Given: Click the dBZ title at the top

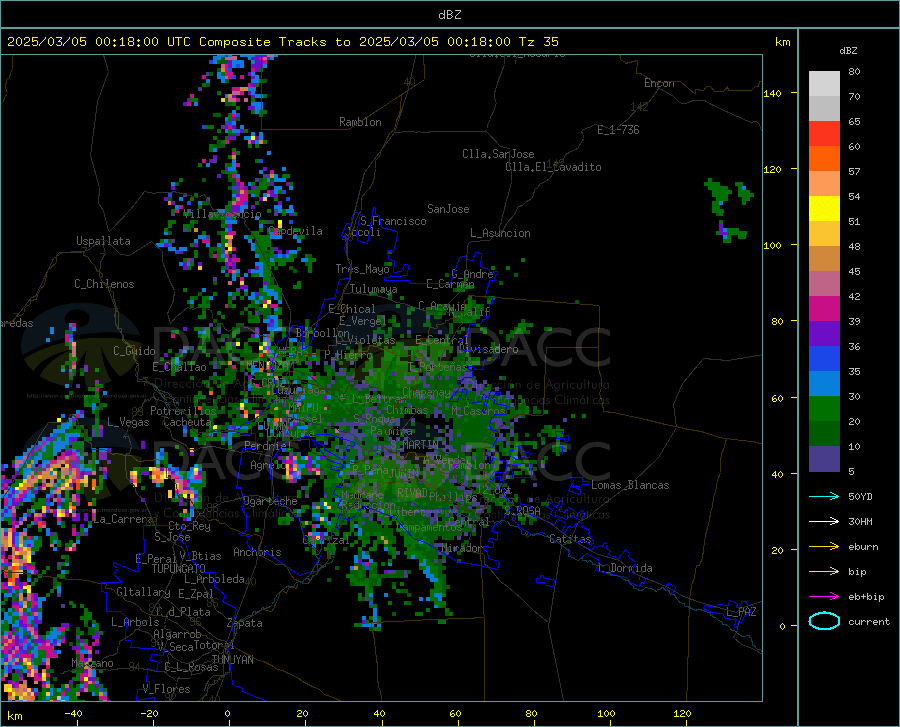Looking at the screenshot, I should tap(449, 15).
